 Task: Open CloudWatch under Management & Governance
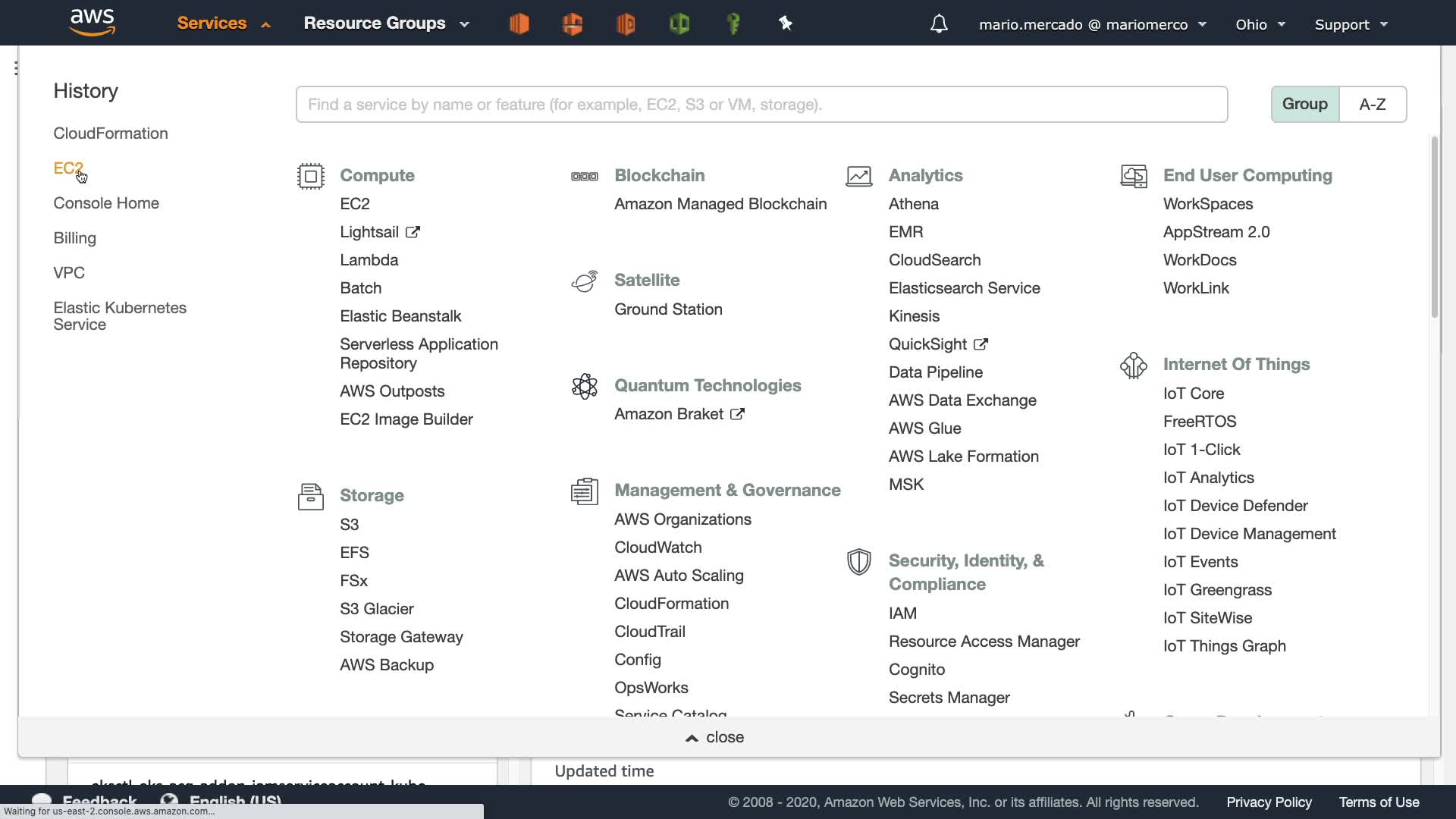[x=657, y=548]
